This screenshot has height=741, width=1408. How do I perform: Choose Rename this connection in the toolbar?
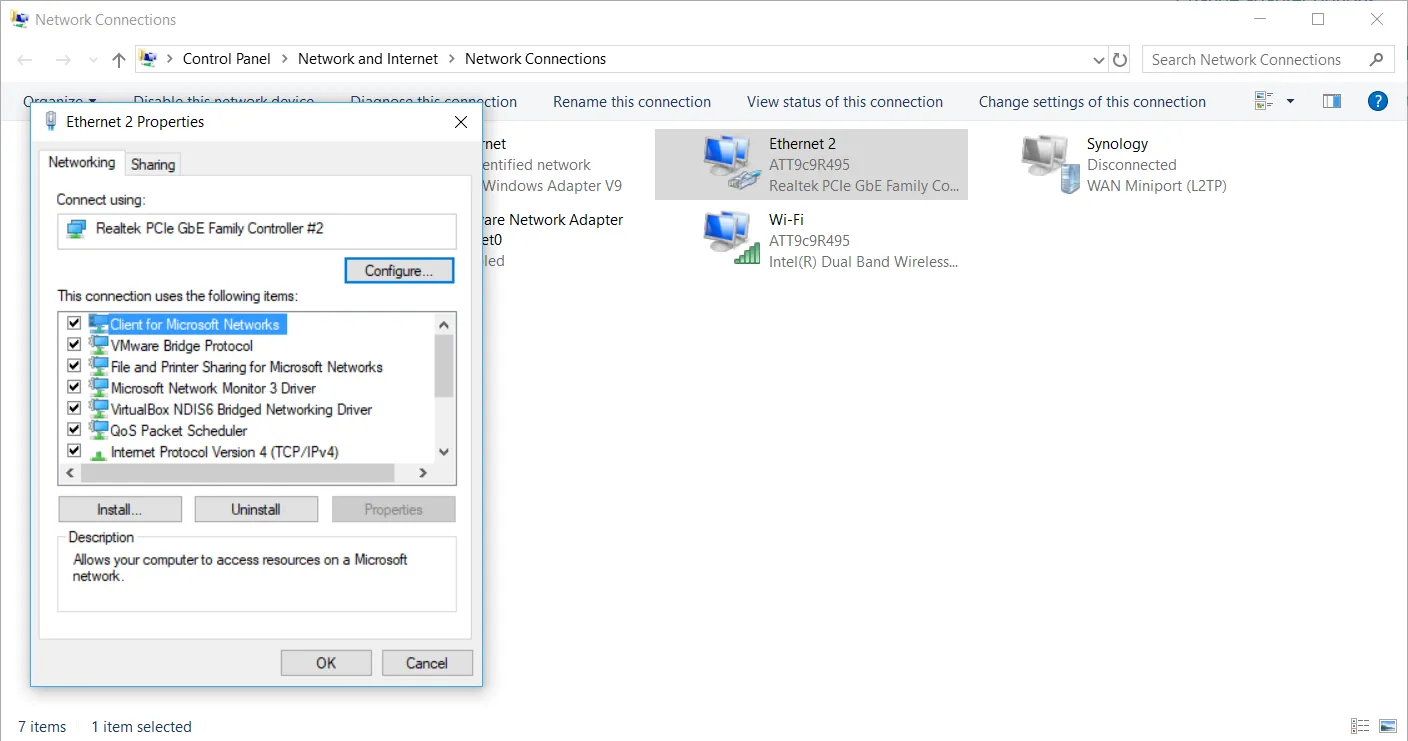[x=632, y=102]
